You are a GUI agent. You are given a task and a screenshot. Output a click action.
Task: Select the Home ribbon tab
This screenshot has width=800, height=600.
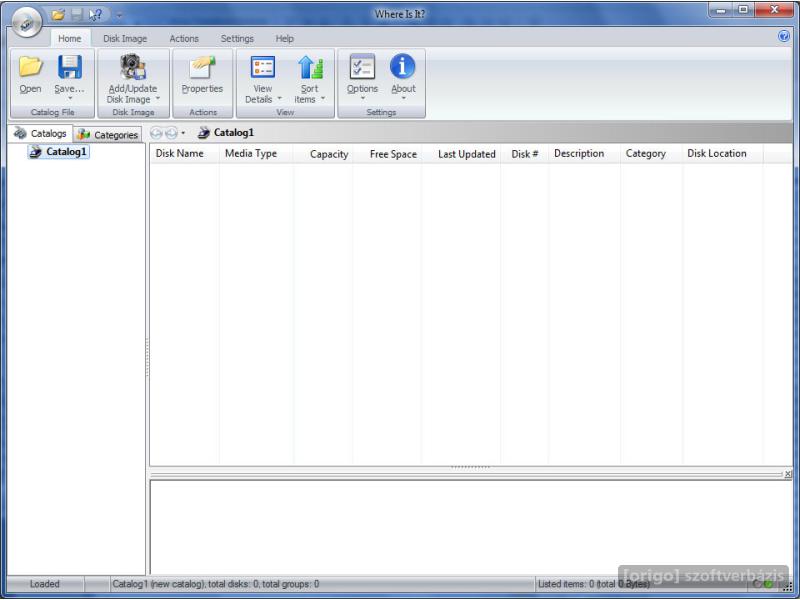pos(69,39)
